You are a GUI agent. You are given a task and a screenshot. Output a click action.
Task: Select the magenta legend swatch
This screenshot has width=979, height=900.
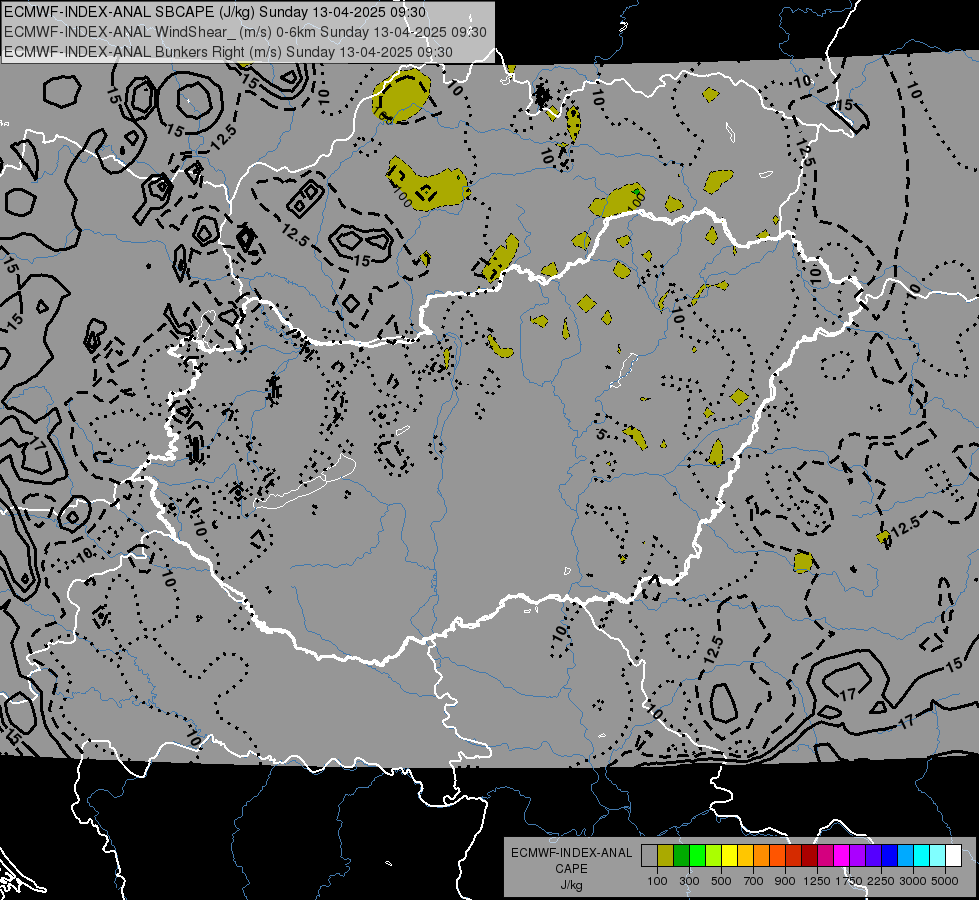click(842, 856)
